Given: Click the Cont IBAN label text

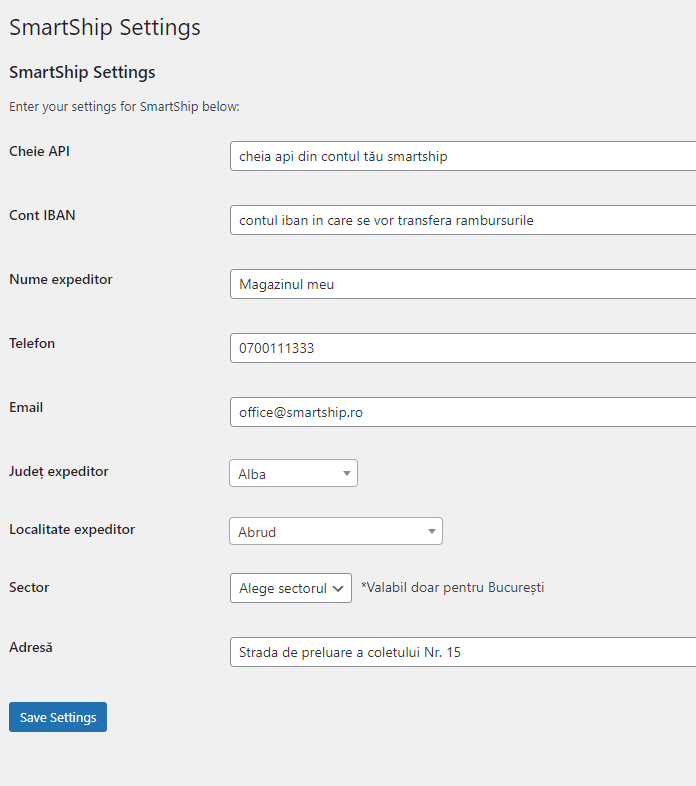Looking at the screenshot, I should pyautogui.click(x=42, y=215).
